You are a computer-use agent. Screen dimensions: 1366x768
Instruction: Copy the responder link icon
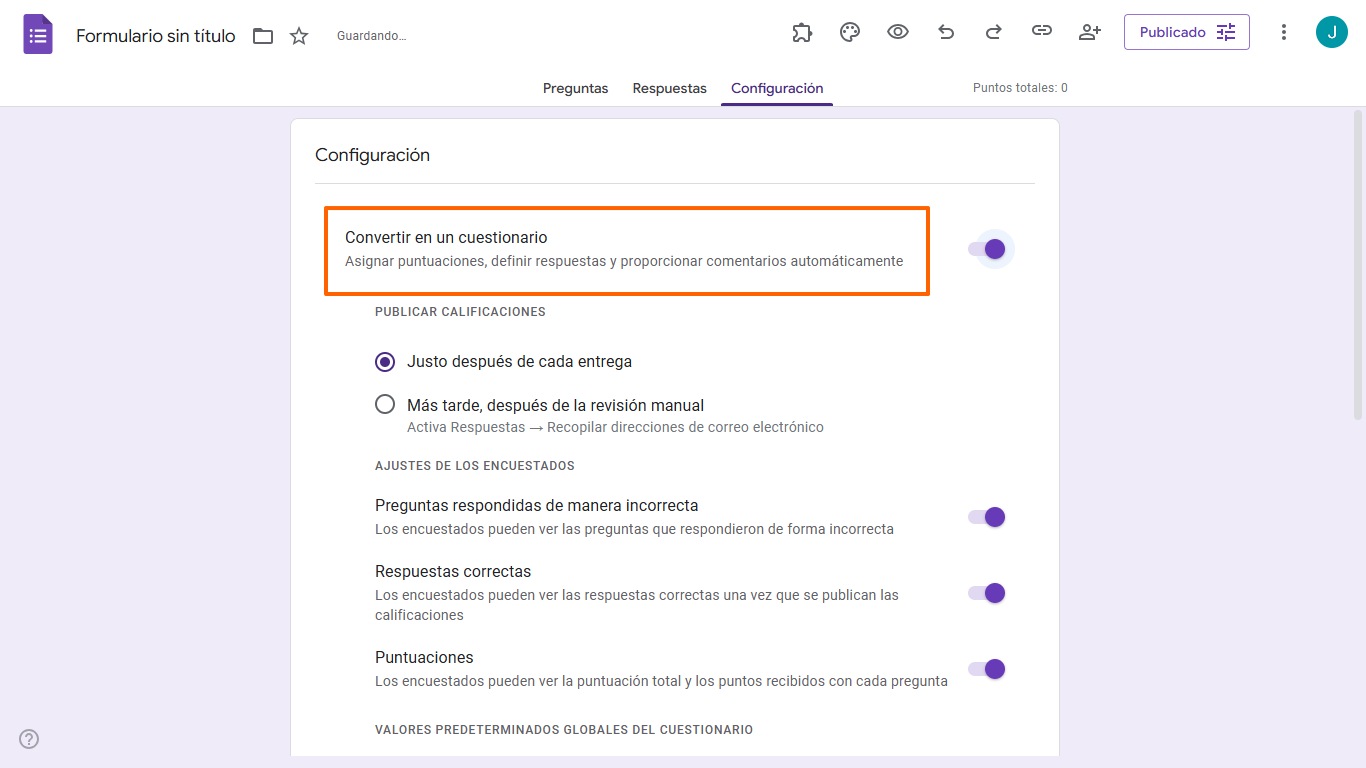tap(1041, 32)
